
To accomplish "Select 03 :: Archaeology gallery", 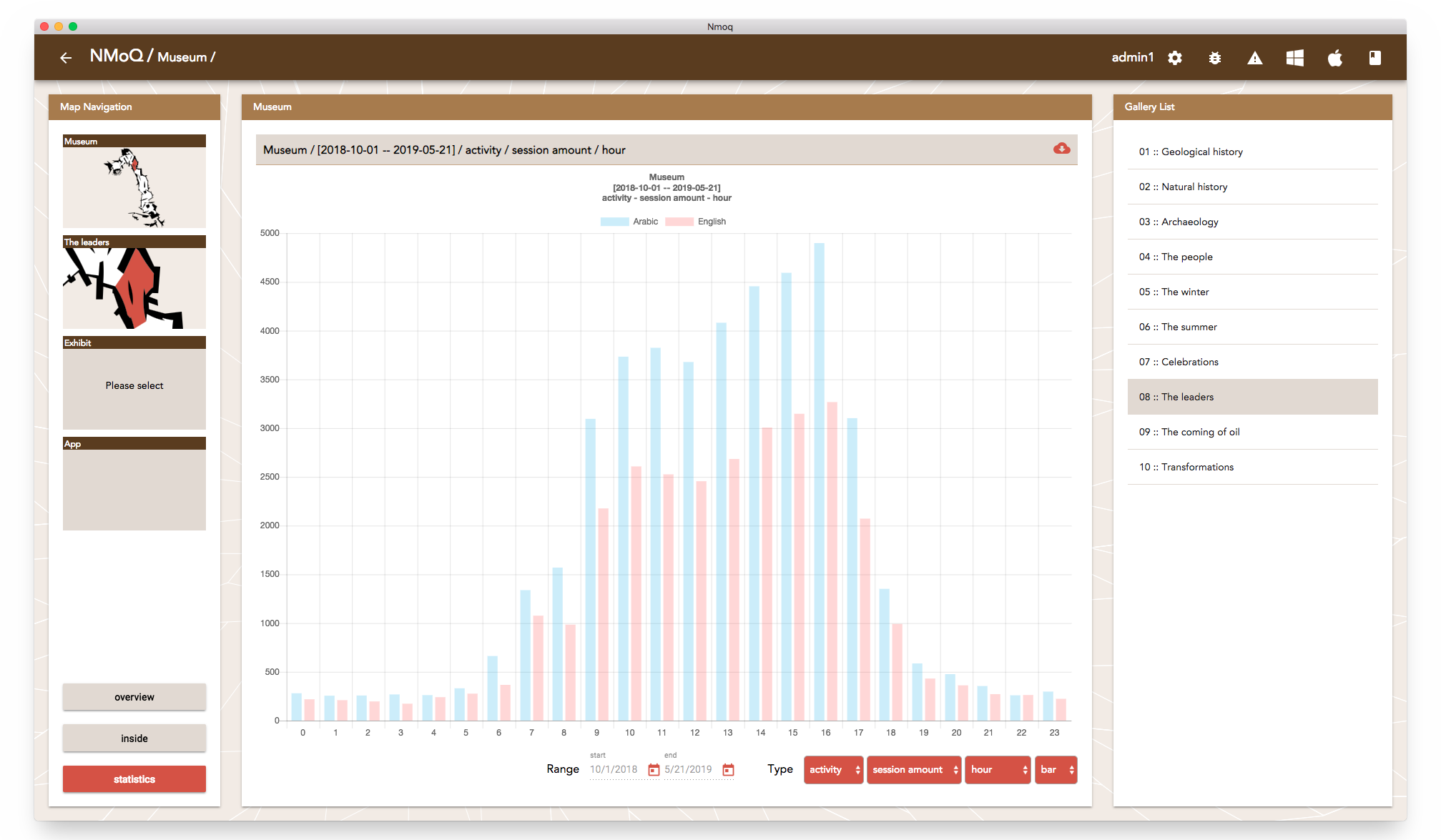I will click(1253, 222).
